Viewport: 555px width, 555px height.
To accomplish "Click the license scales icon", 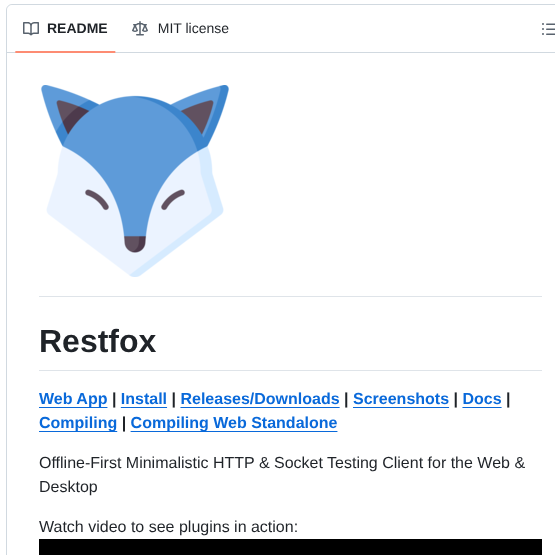I will 140,29.
